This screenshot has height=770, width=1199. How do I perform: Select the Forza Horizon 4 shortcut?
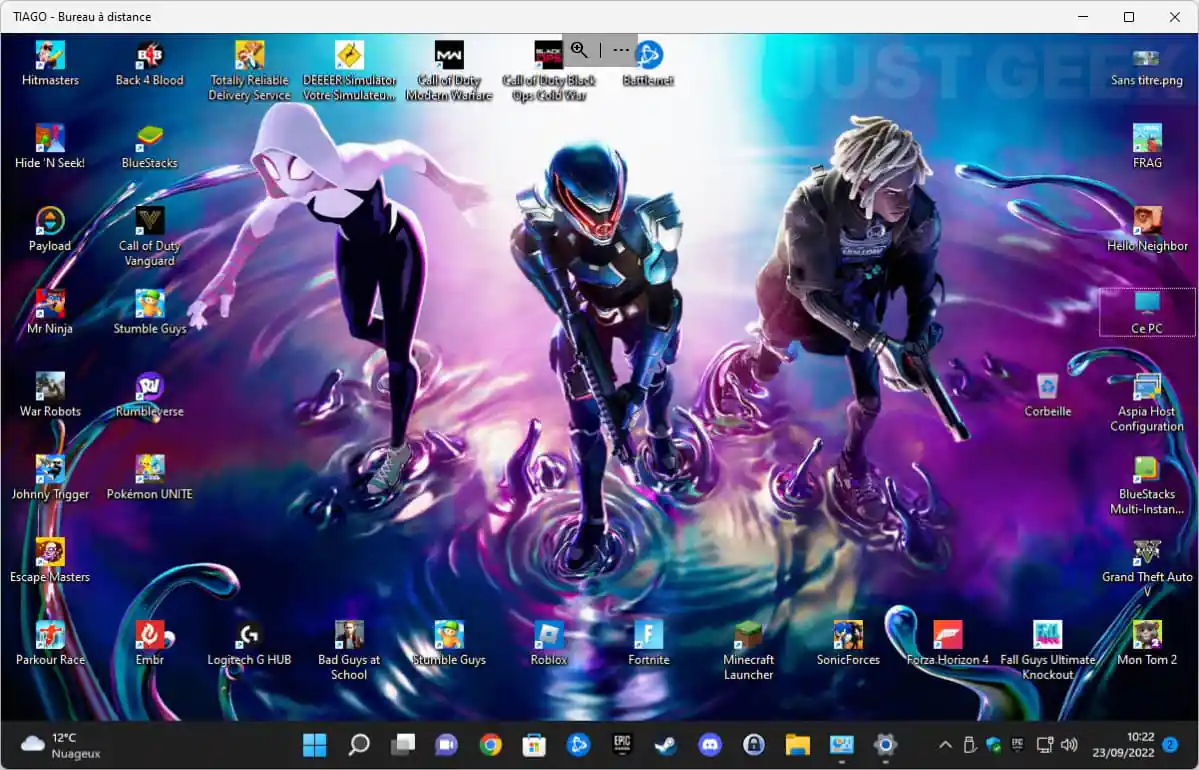point(947,642)
